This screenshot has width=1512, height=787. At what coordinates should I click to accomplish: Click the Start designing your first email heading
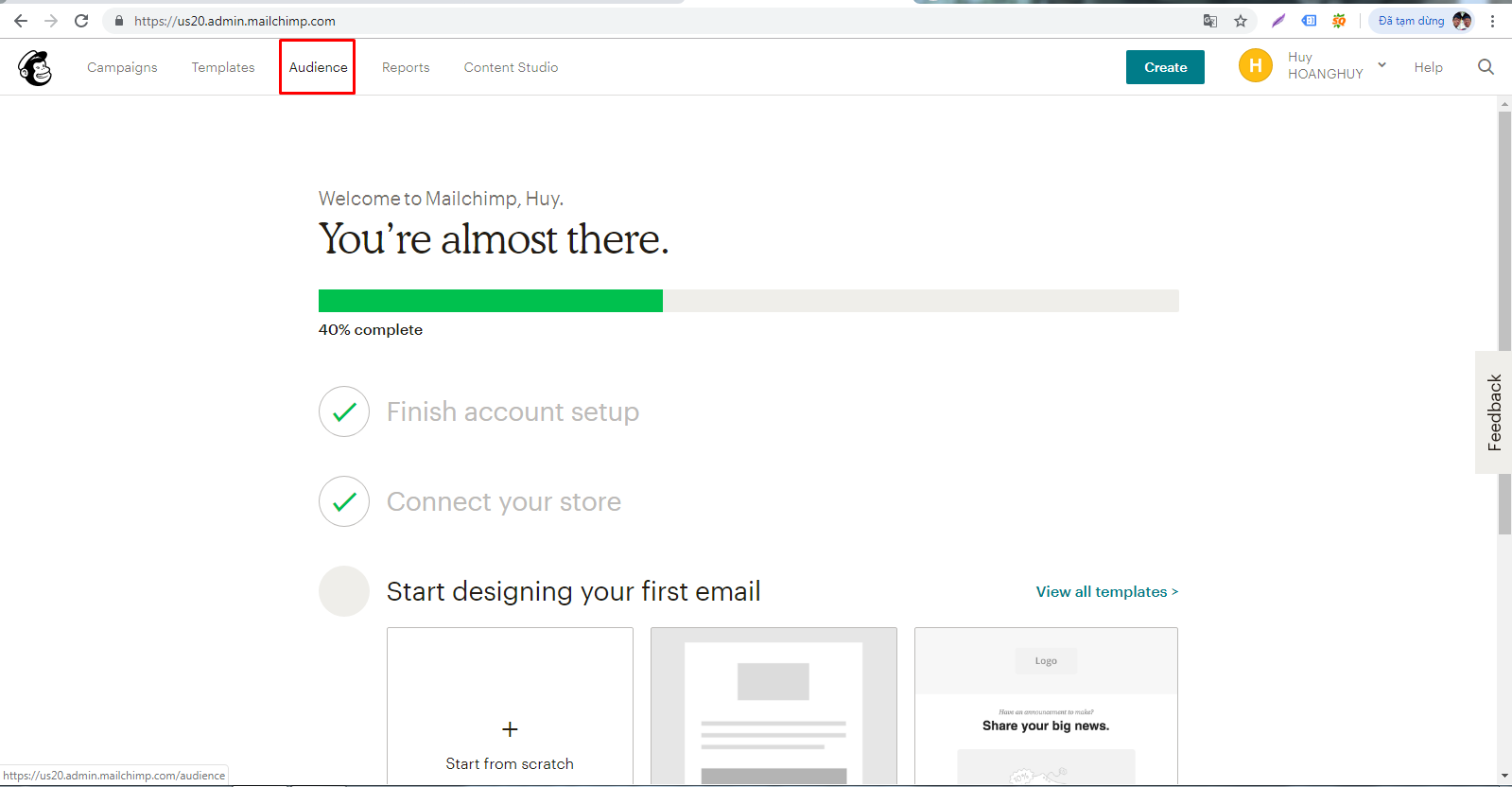(573, 592)
